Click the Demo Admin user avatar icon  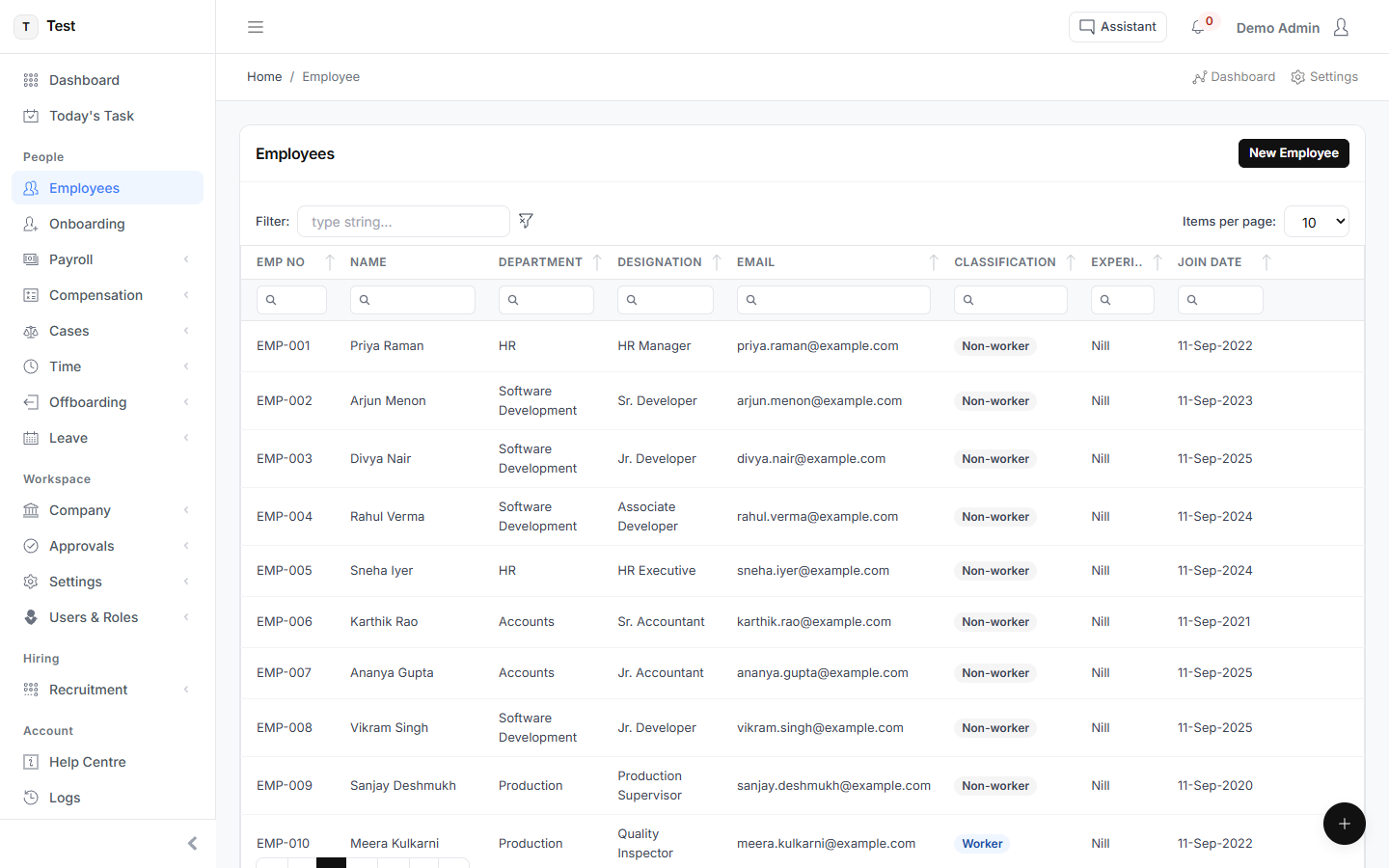tap(1341, 27)
